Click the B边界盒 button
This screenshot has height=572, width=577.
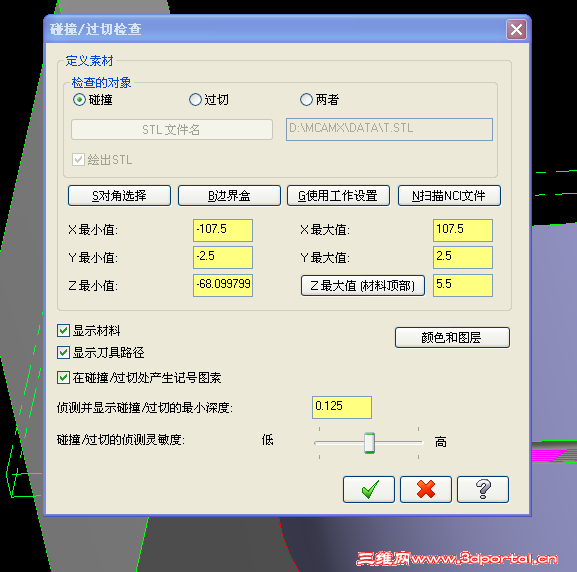(229, 195)
